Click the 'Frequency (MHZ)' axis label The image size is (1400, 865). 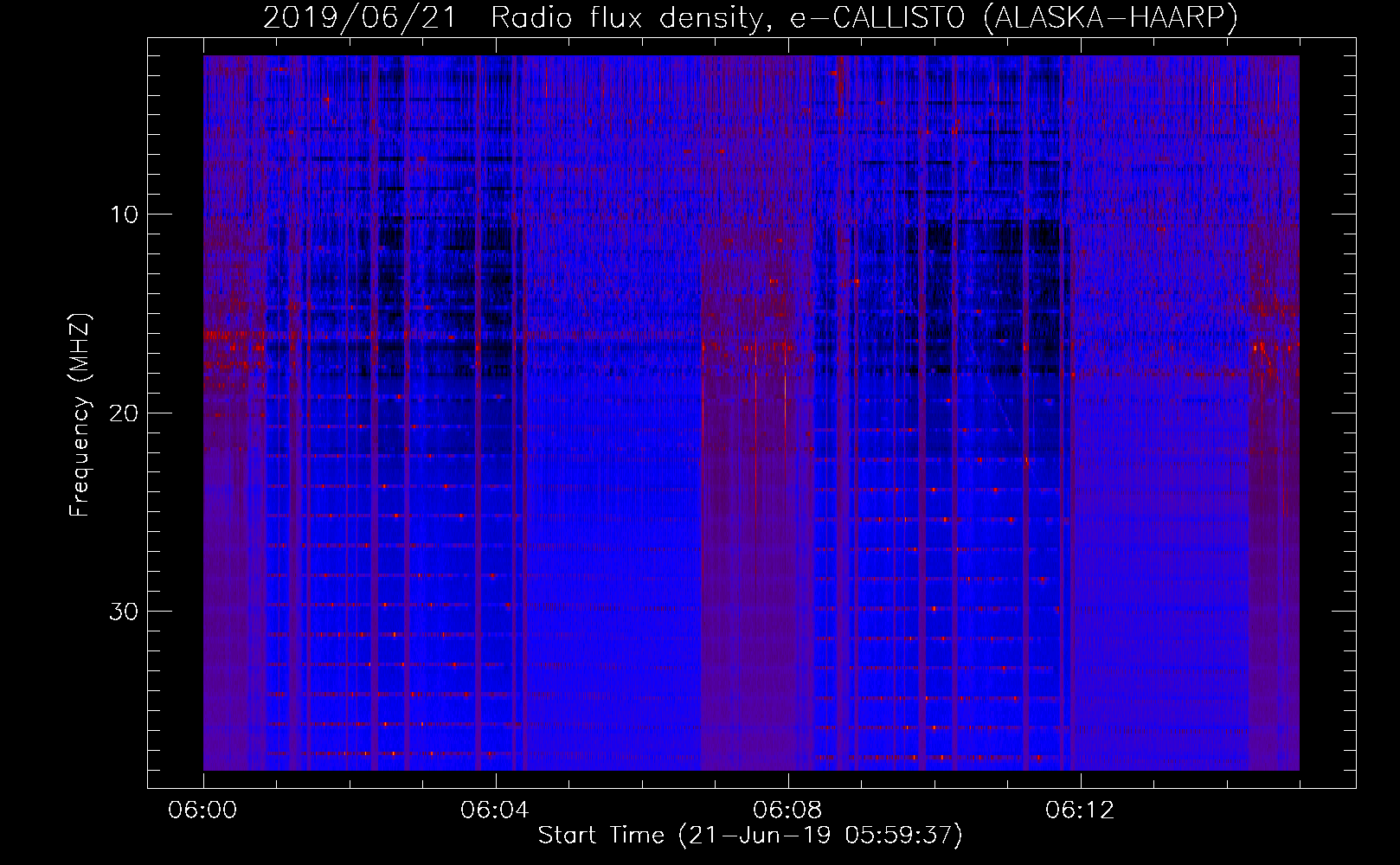pyautogui.click(x=80, y=415)
